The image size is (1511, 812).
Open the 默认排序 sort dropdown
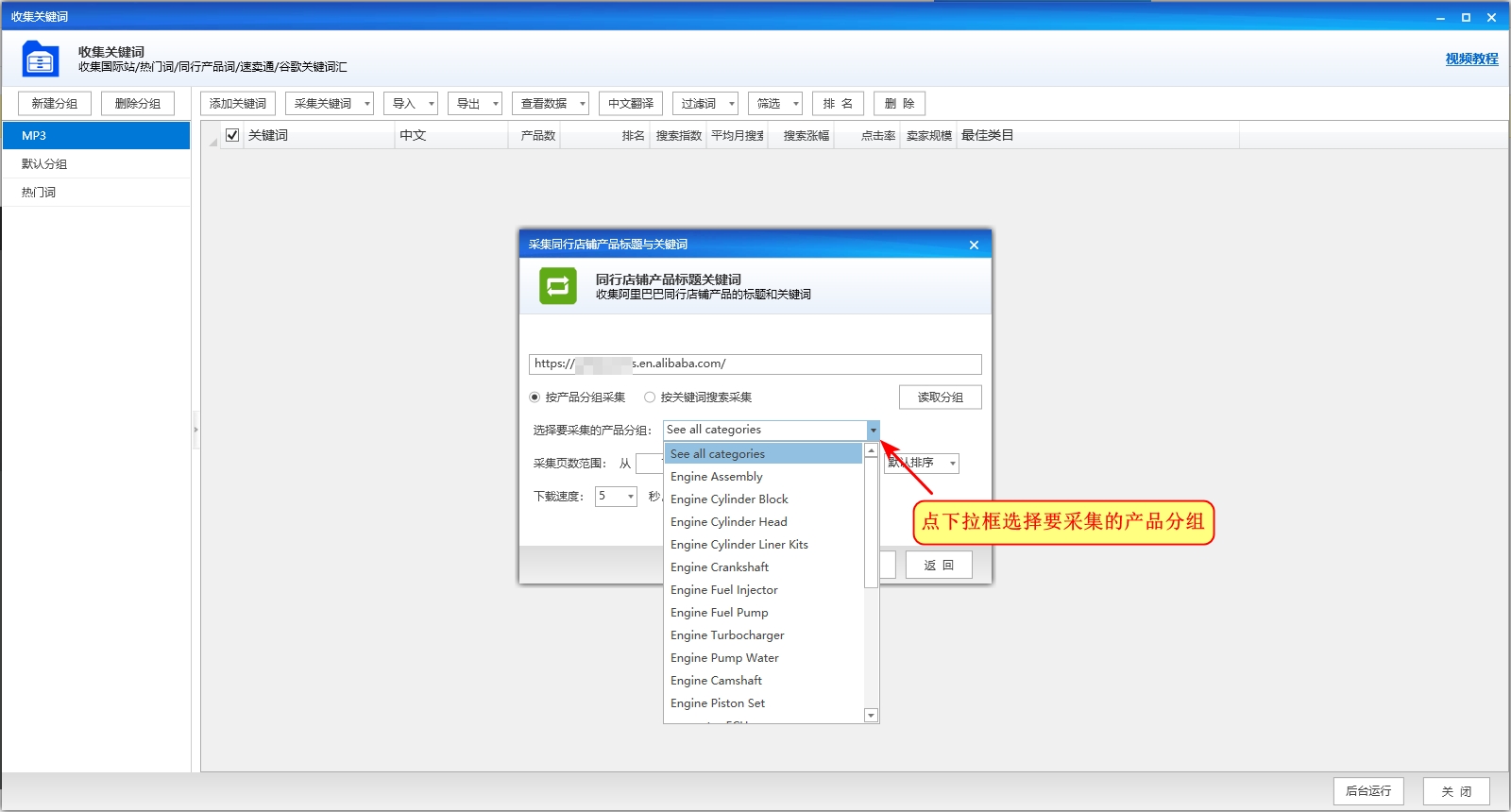[x=922, y=464]
